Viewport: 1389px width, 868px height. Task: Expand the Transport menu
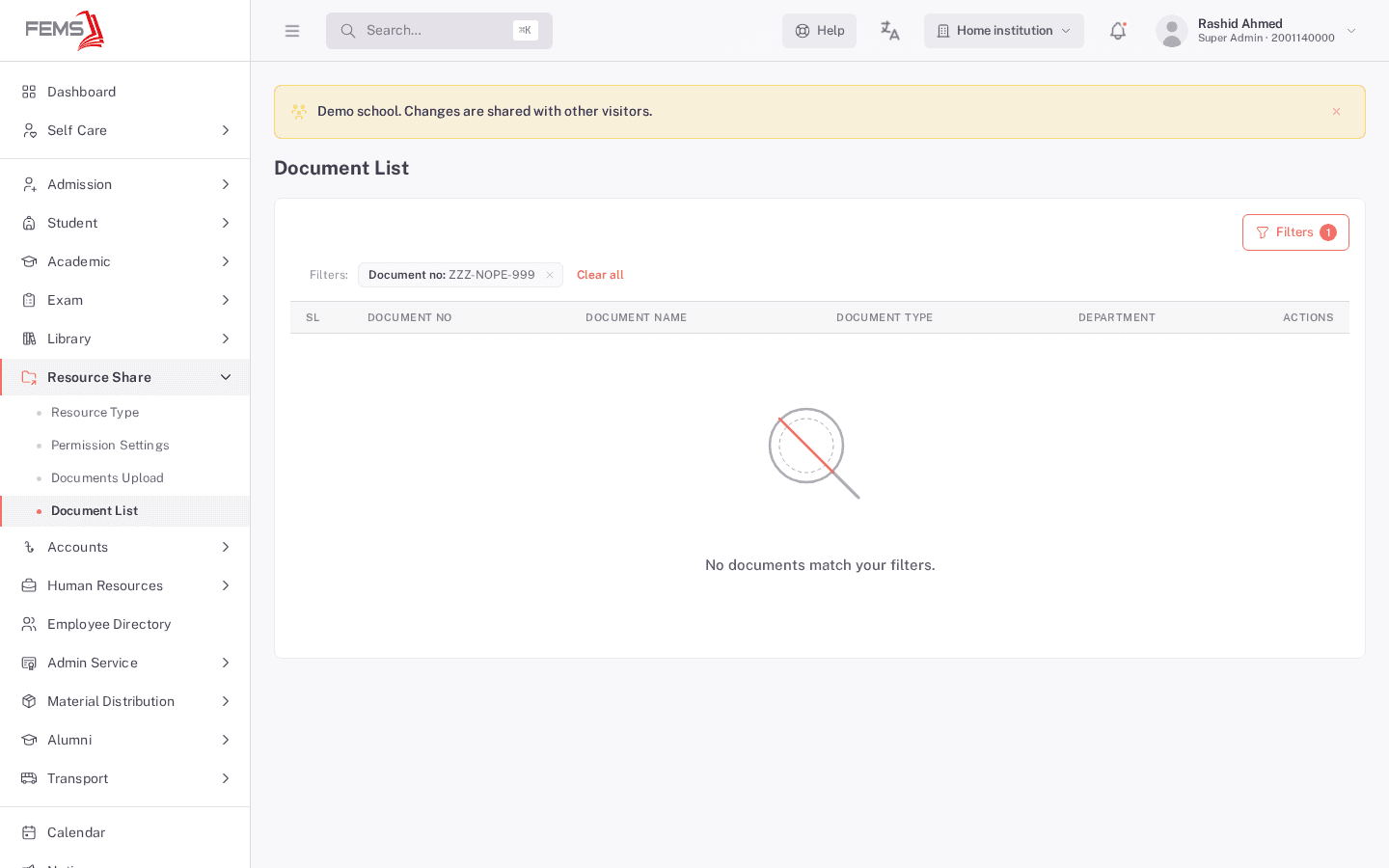coord(125,778)
